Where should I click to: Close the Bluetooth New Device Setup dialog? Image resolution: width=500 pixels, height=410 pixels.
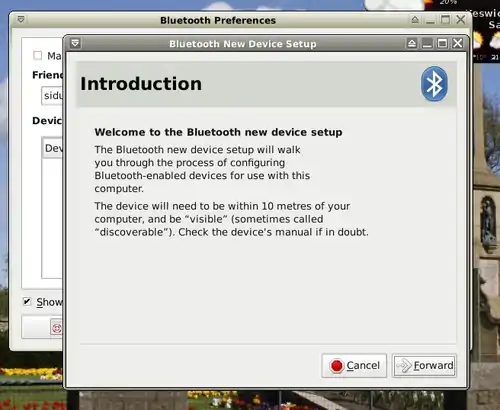click(458, 43)
